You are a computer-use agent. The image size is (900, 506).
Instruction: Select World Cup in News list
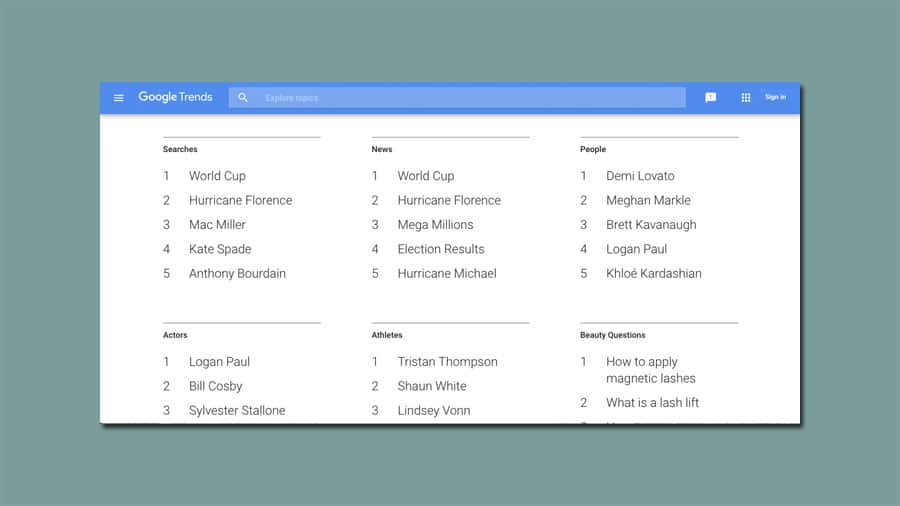426,176
